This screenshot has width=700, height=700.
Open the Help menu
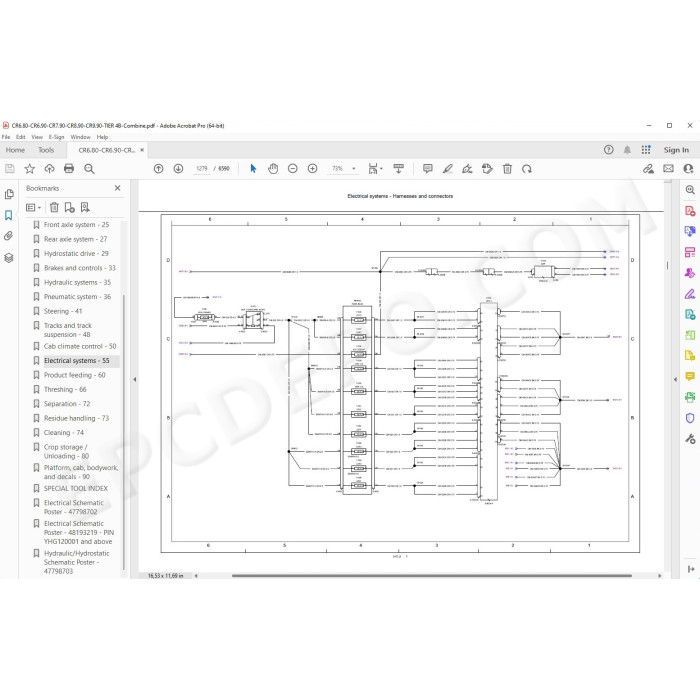click(x=102, y=137)
